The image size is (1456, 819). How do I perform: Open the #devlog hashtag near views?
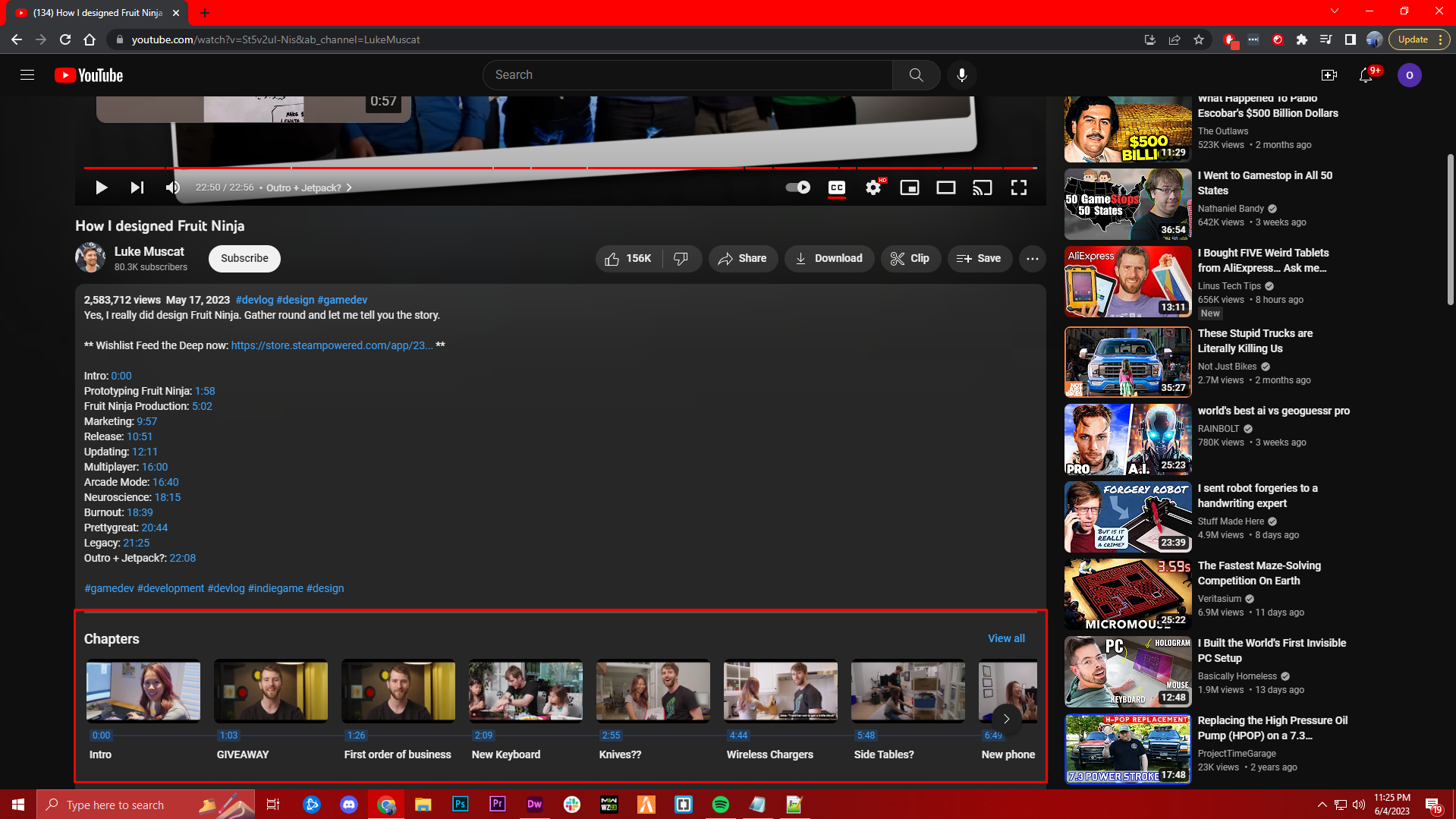click(x=254, y=300)
